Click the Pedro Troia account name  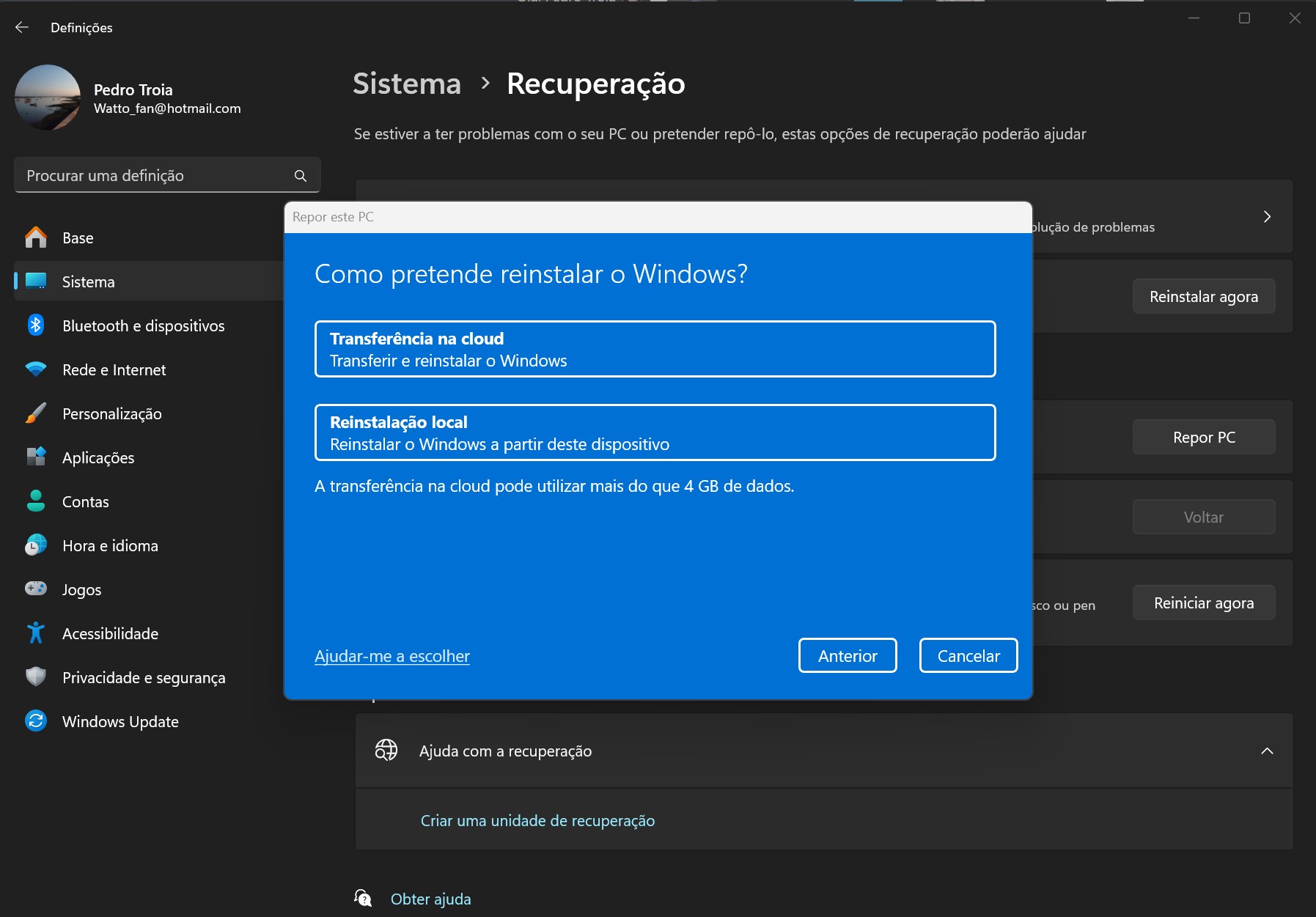click(133, 89)
